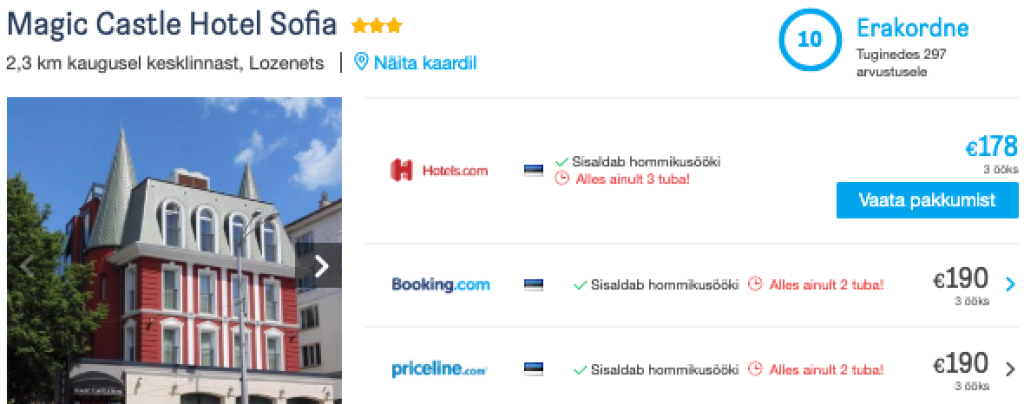The image size is (1024, 404).
Task: Open Booking.com offer via right chevron
Action: pyautogui.click(x=1010, y=285)
